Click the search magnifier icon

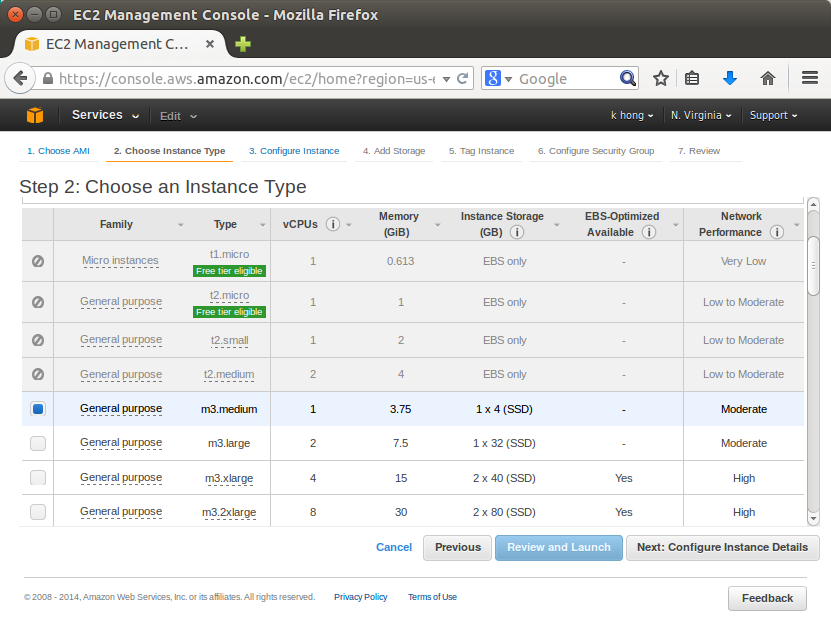(x=627, y=78)
